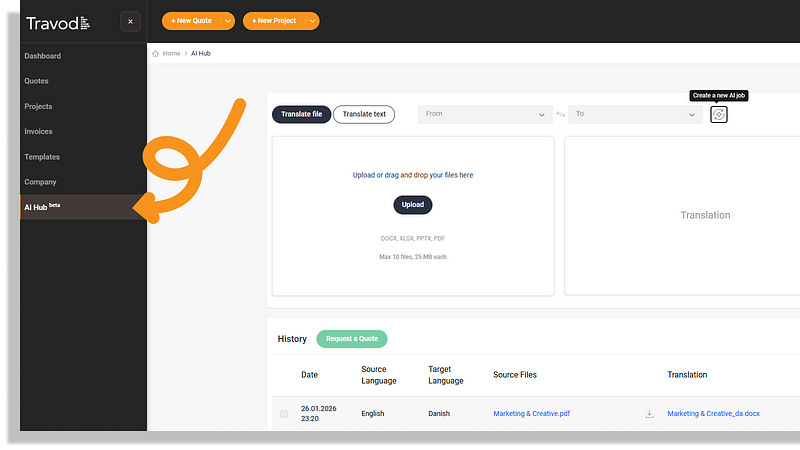The height and width of the screenshot is (450, 800).
Task: Select the history row checkbox for 26.01.2026
Action: pos(284,414)
